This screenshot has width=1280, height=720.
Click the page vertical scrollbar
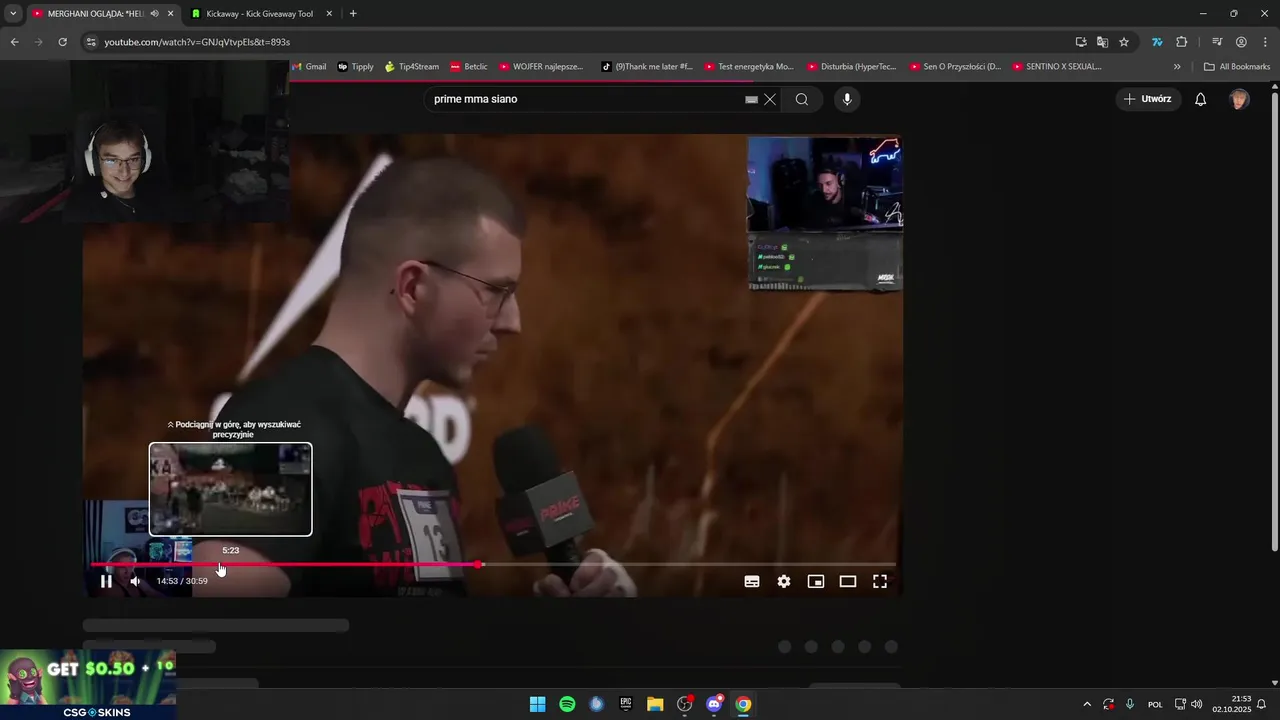coord(1274,320)
